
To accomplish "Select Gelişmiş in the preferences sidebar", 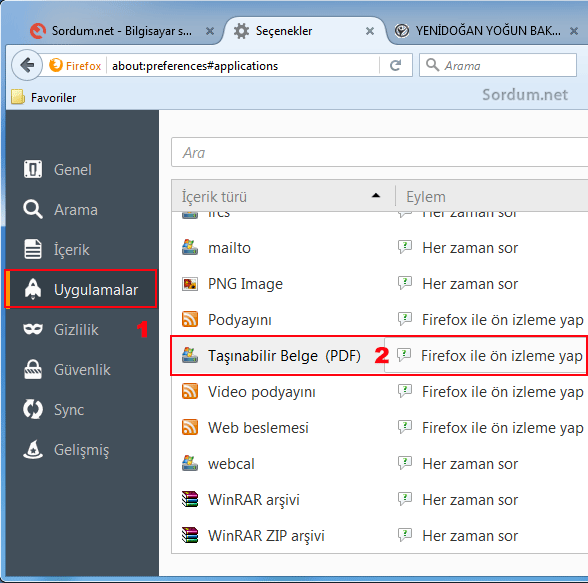I will (x=82, y=449).
